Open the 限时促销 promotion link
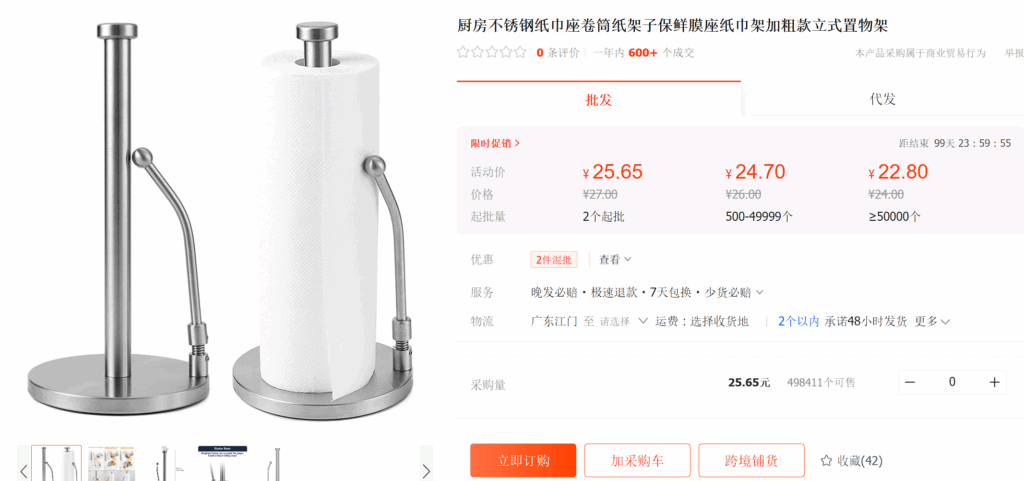 pyautogui.click(x=495, y=144)
